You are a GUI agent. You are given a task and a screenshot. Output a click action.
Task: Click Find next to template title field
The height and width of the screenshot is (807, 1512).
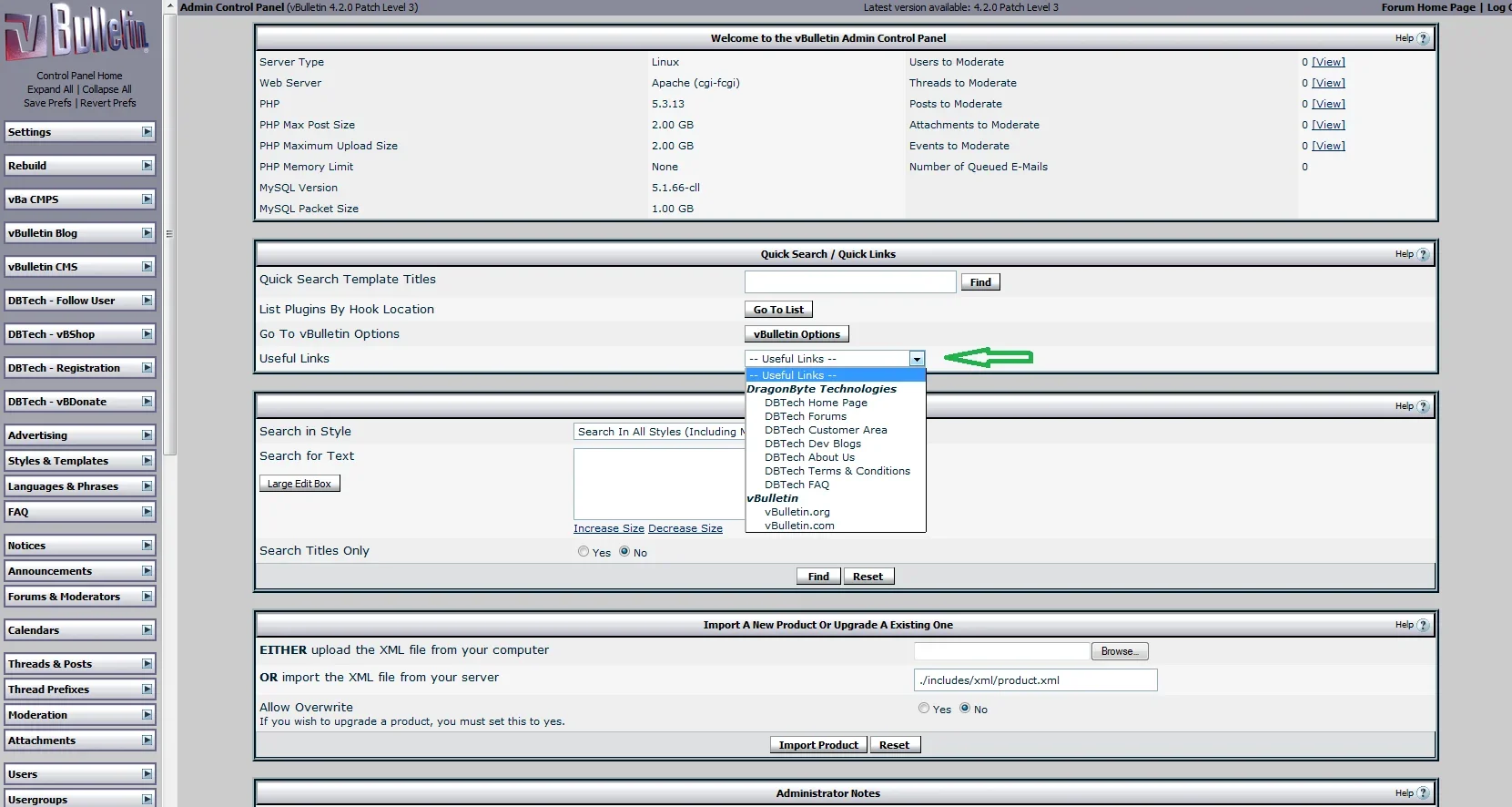point(980,282)
